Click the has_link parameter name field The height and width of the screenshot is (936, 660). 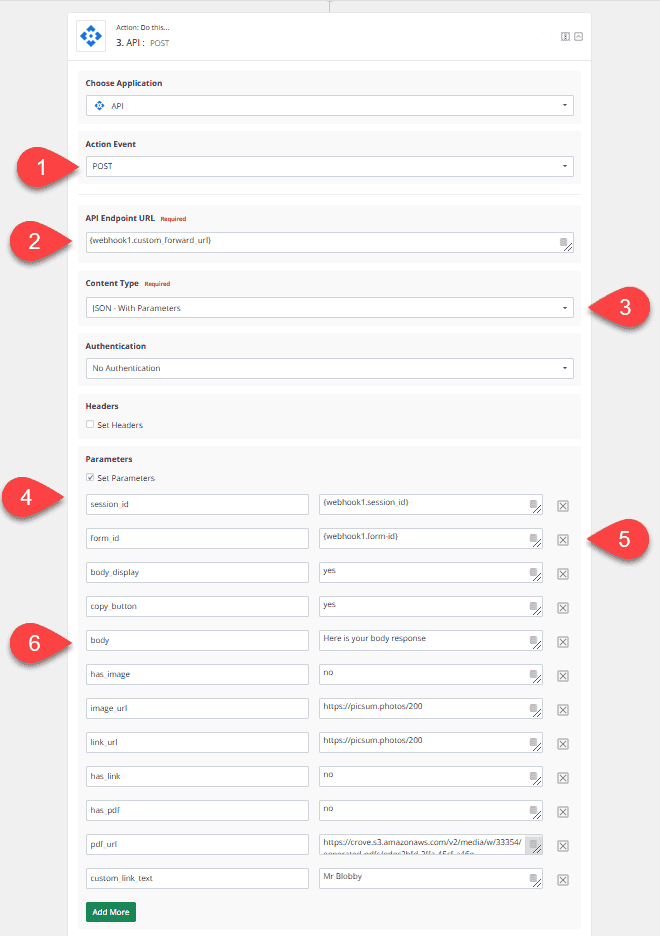pyautogui.click(x=197, y=777)
